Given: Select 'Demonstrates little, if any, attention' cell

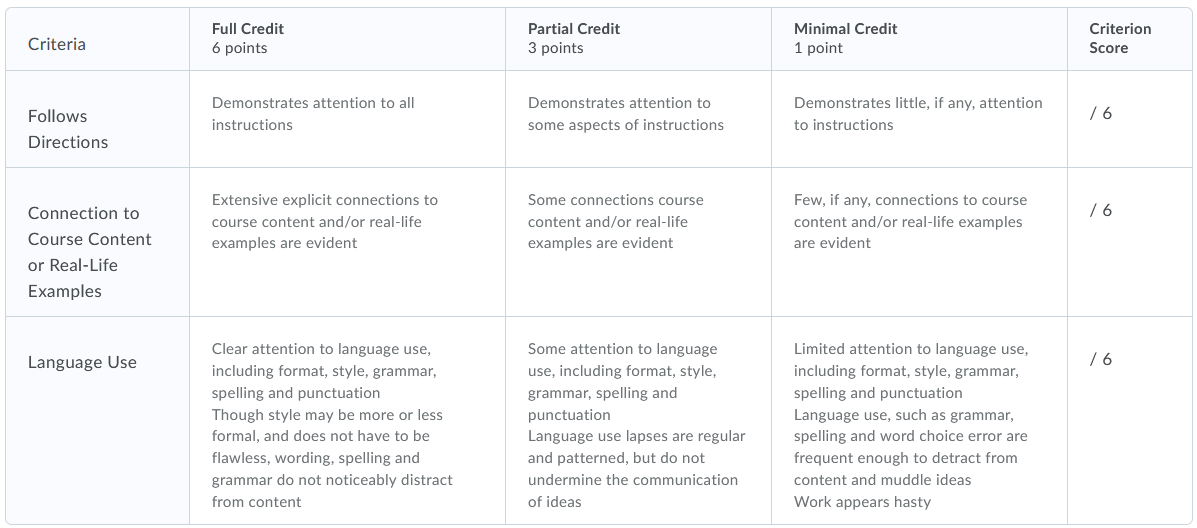Looking at the screenshot, I should [917, 114].
